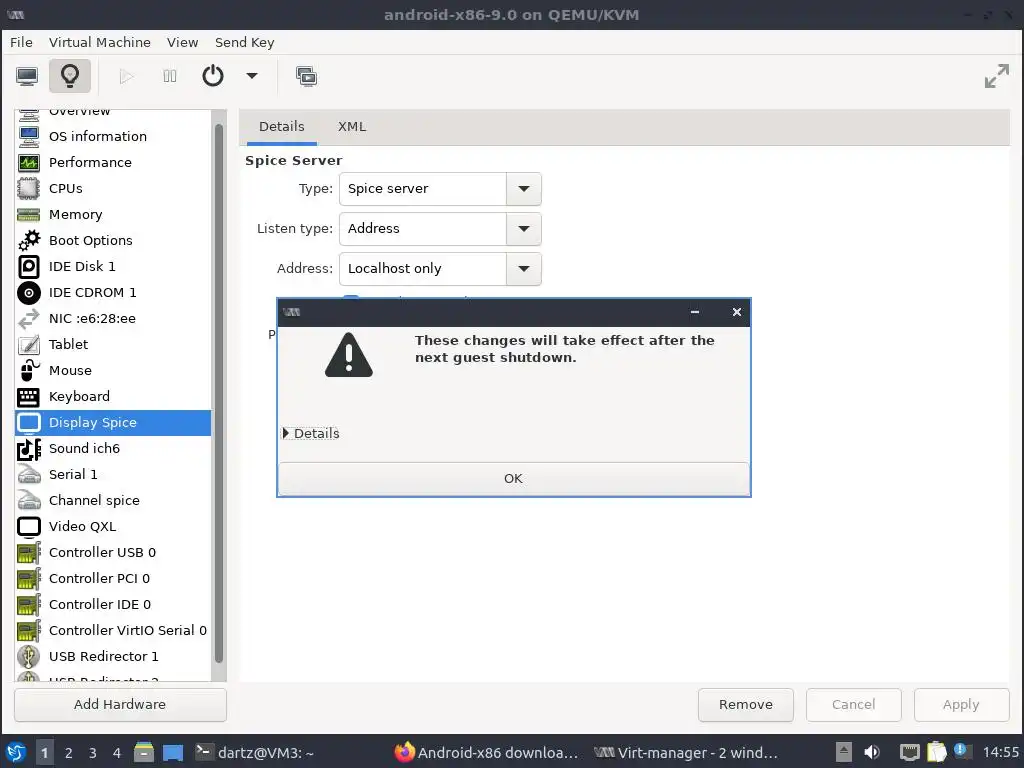Screen dimensions: 1024x768
Task: Click the Cancel button
Action: tap(854, 705)
